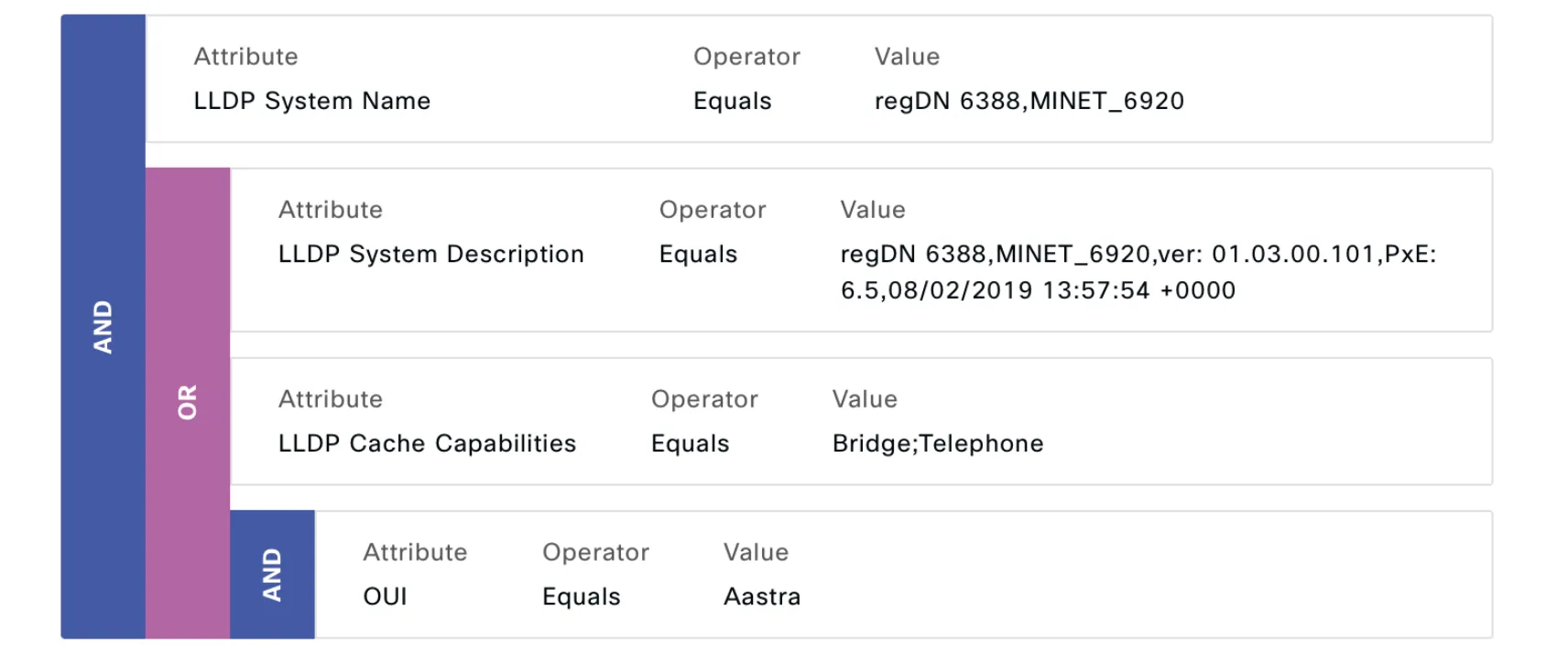Click the Aastra value
The height and width of the screenshot is (665, 1568).
click(x=761, y=596)
